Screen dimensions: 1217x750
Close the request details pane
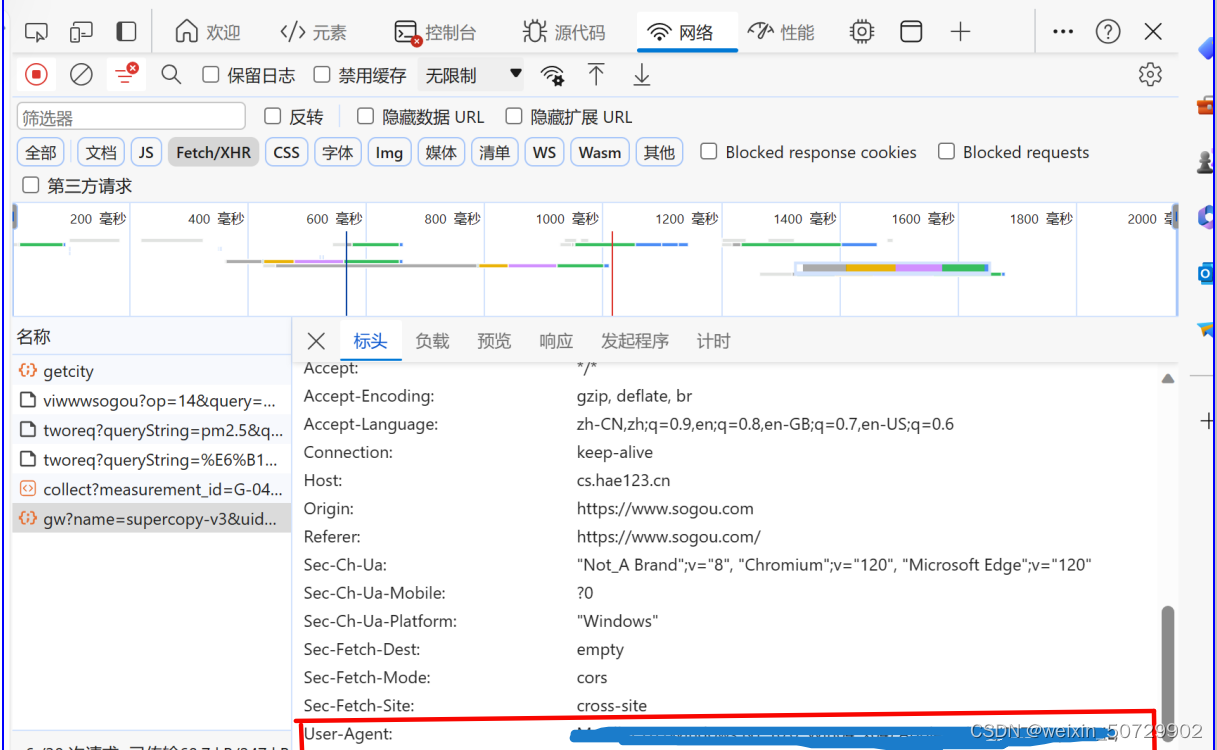(316, 341)
